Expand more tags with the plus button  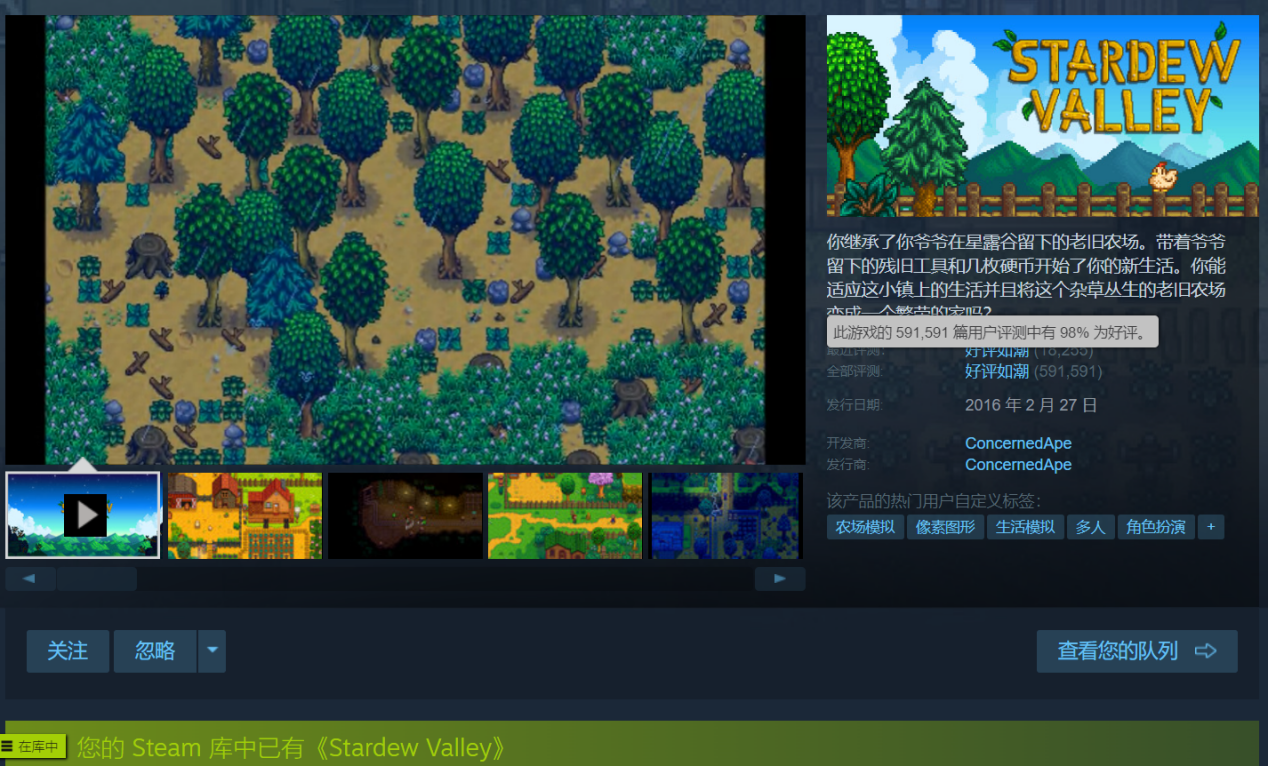(x=1210, y=527)
